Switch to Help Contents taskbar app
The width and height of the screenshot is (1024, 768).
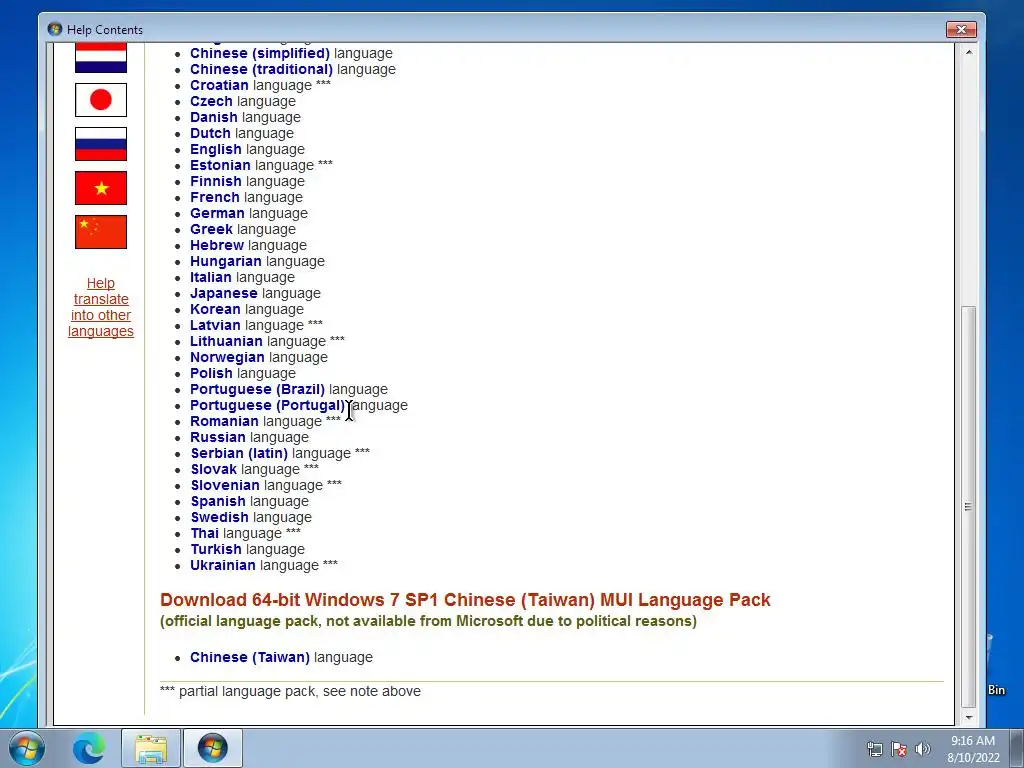pyautogui.click(x=213, y=748)
